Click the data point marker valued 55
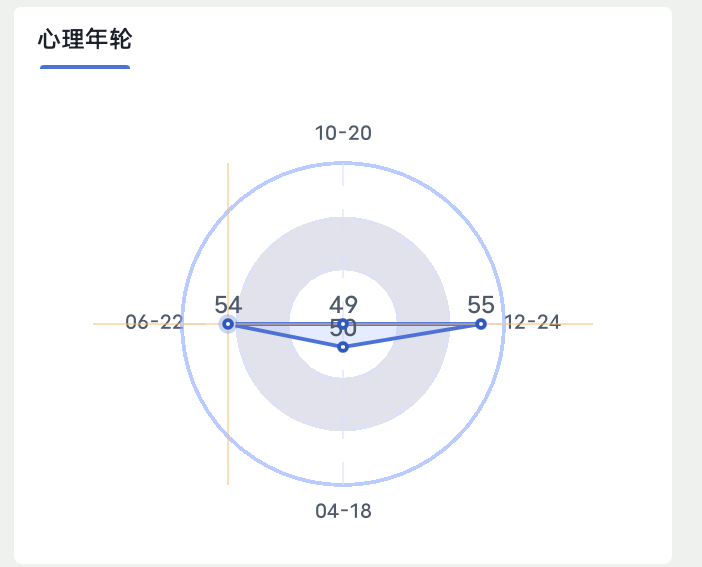The width and height of the screenshot is (702, 567). coord(481,324)
